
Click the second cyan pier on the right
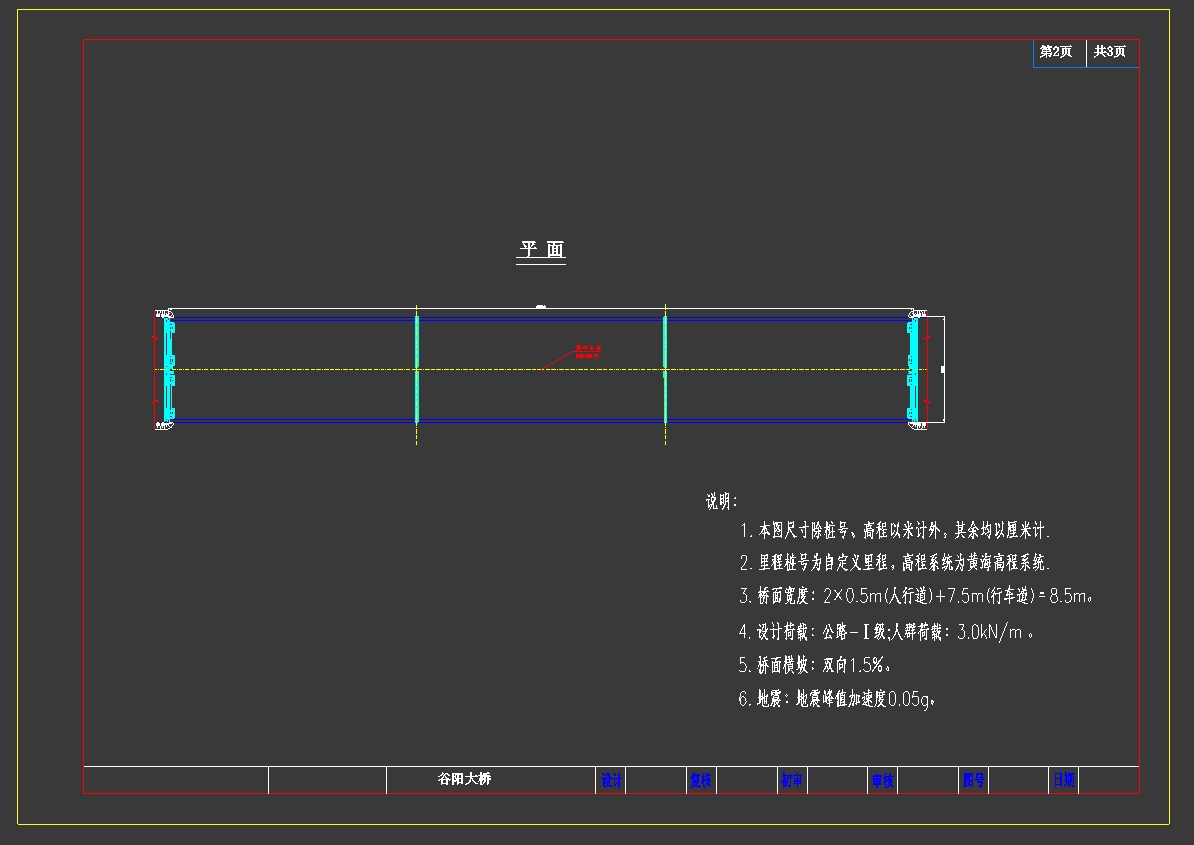(x=665, y=369)
